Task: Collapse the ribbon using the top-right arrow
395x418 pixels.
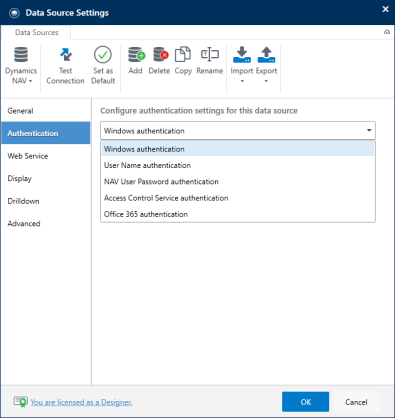Action: [x=387, y=32]
